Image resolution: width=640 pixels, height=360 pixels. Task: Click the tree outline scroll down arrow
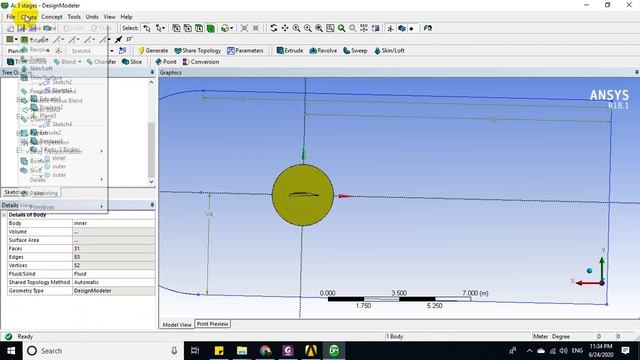[151, 182]
